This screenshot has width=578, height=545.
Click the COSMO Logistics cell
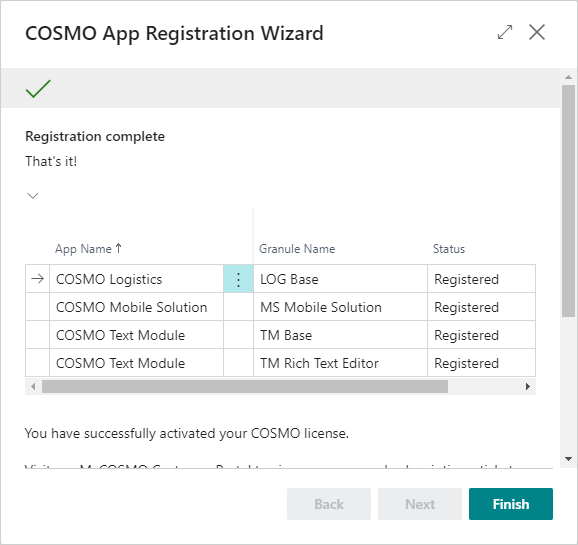(x=136, y=279)
